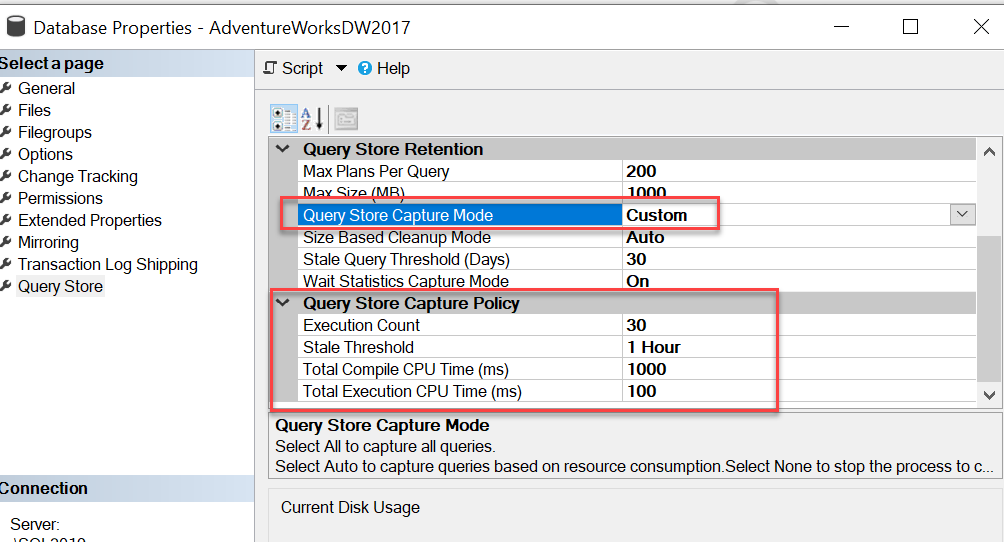Maximize the Database Properties window
The image size is (1004, 542).
911,26
